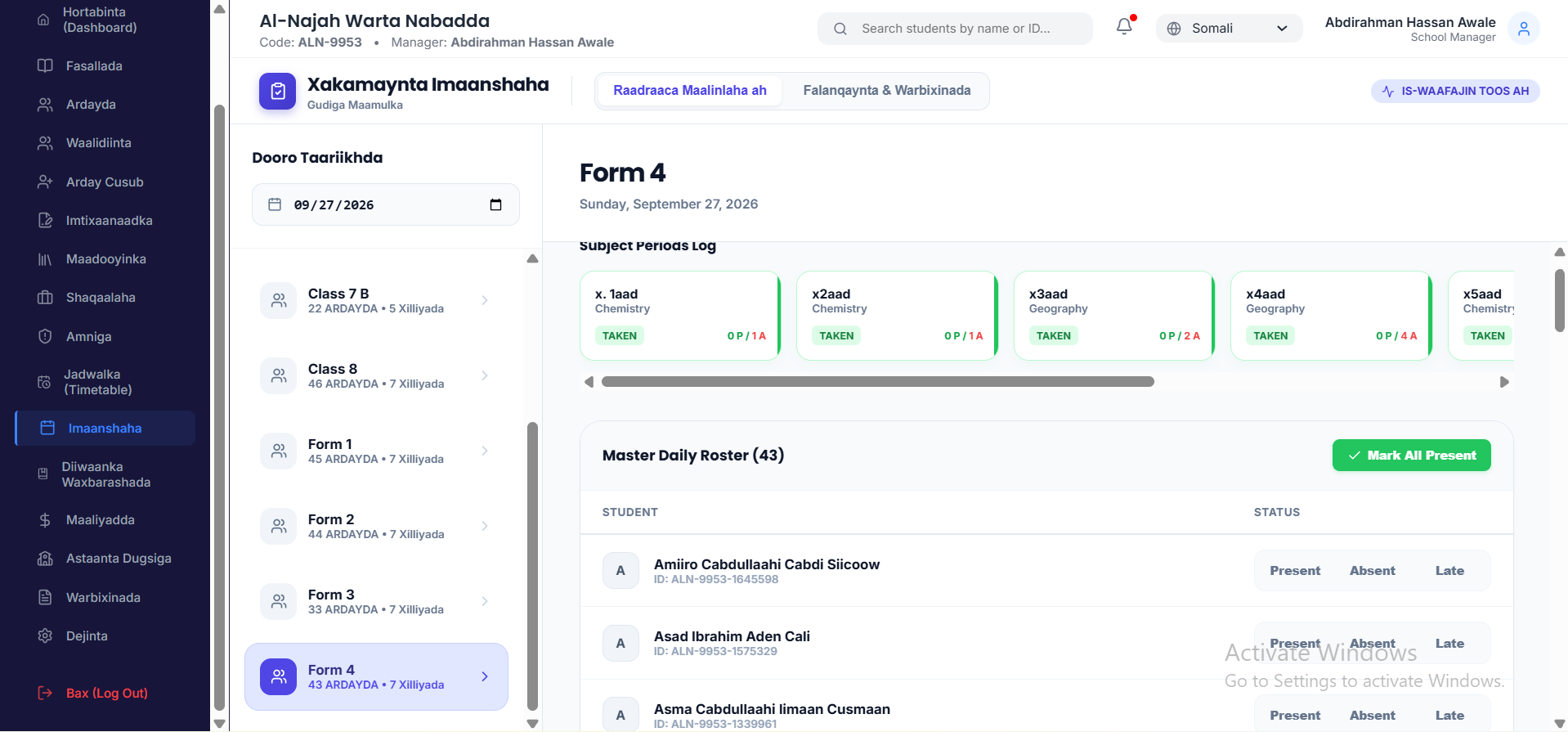Expand the Form 2 chevron
This screenshot has height=732, width=1568.
pyautogui.click(x=485, y=527)
